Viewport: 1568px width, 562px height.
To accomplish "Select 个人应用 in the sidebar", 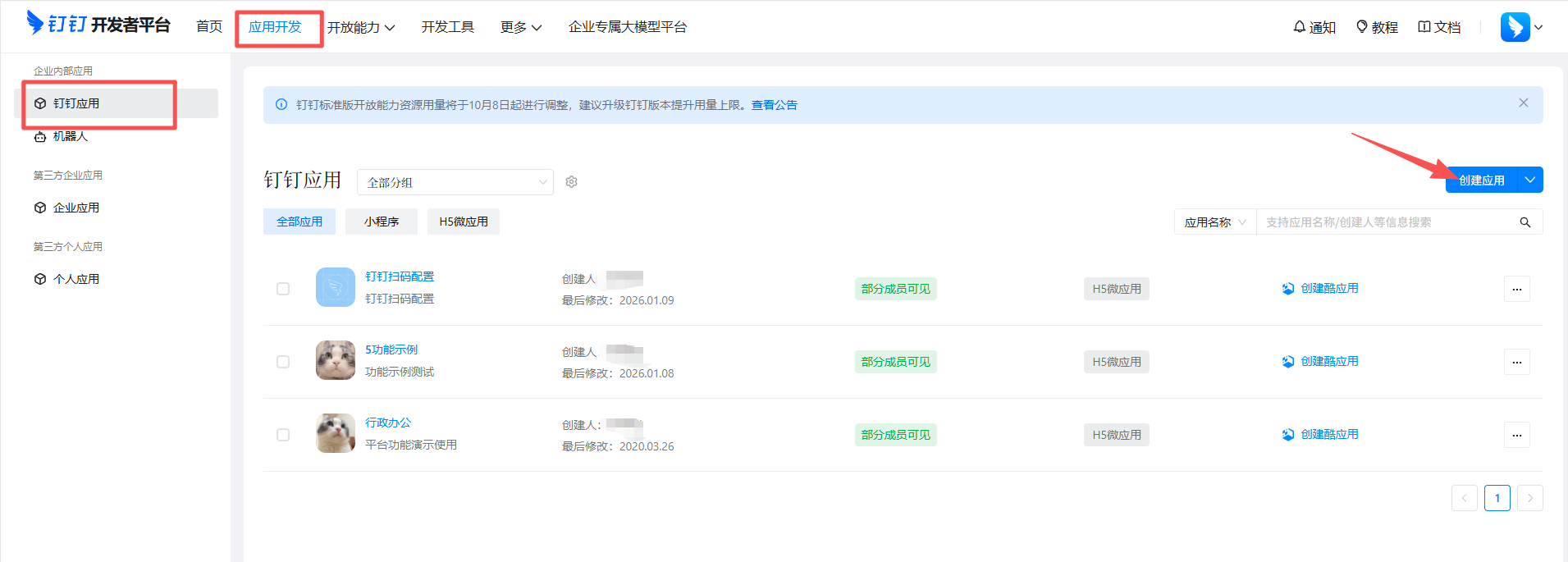I will pos(116,279).
